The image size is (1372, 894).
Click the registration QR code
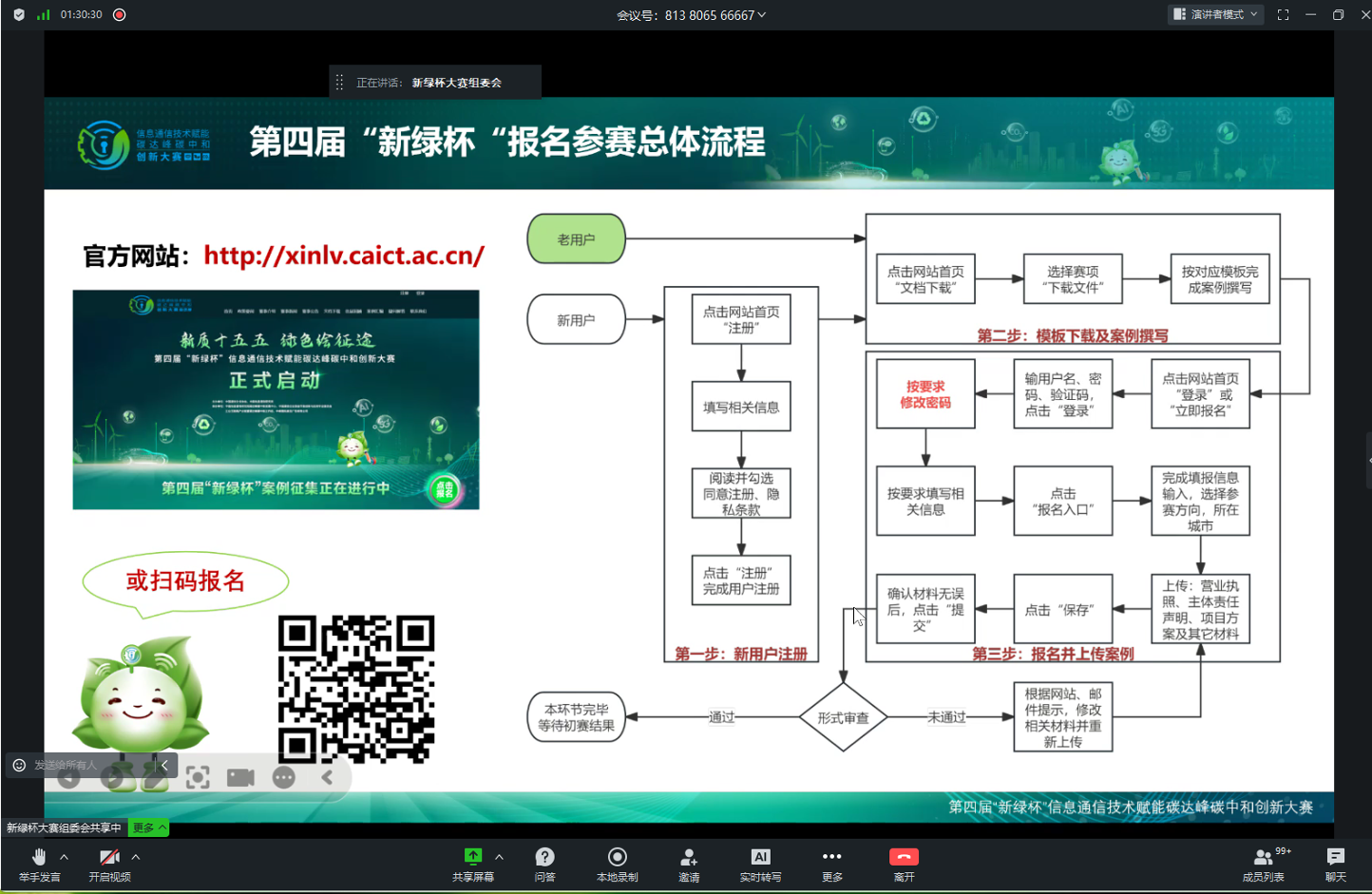[356, 689]
